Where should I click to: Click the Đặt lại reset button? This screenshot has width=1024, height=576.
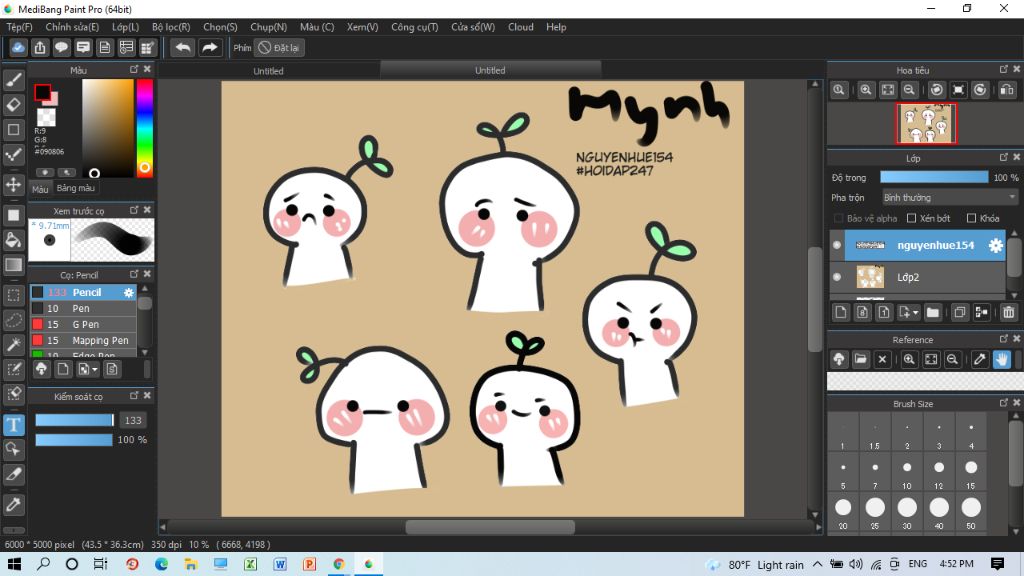(280, 48)
